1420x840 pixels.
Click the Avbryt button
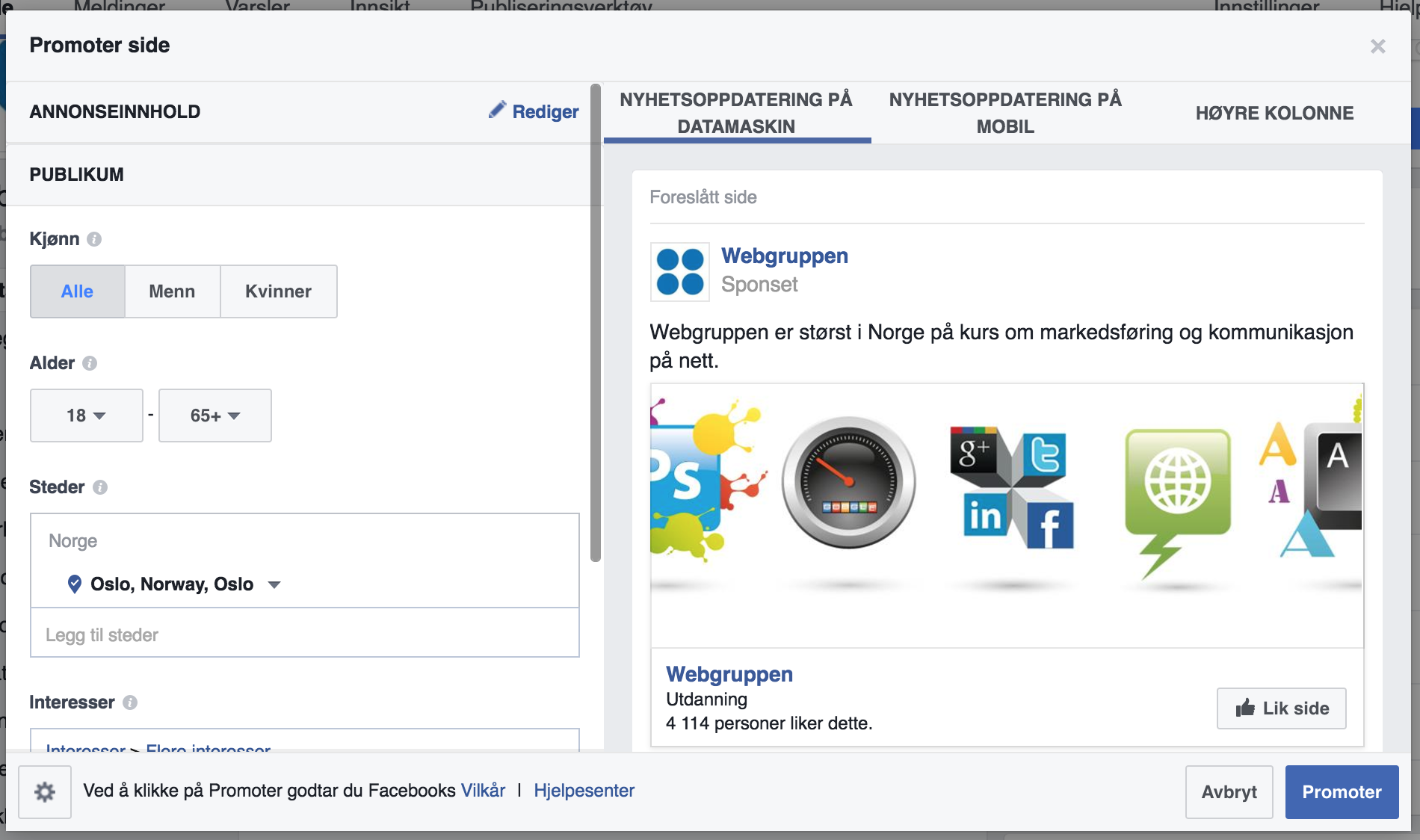click(1229, 792)
